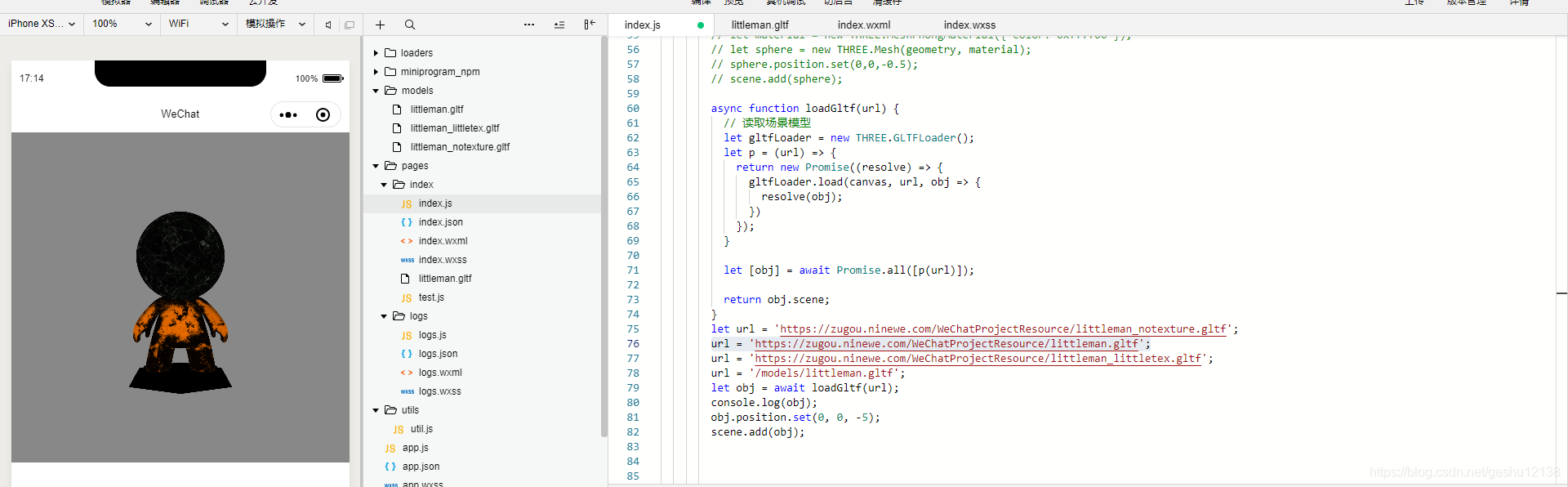Switch to the index.wxml tab
The width and height of the screenshot is (1568, 487).
tap(864, 25)
